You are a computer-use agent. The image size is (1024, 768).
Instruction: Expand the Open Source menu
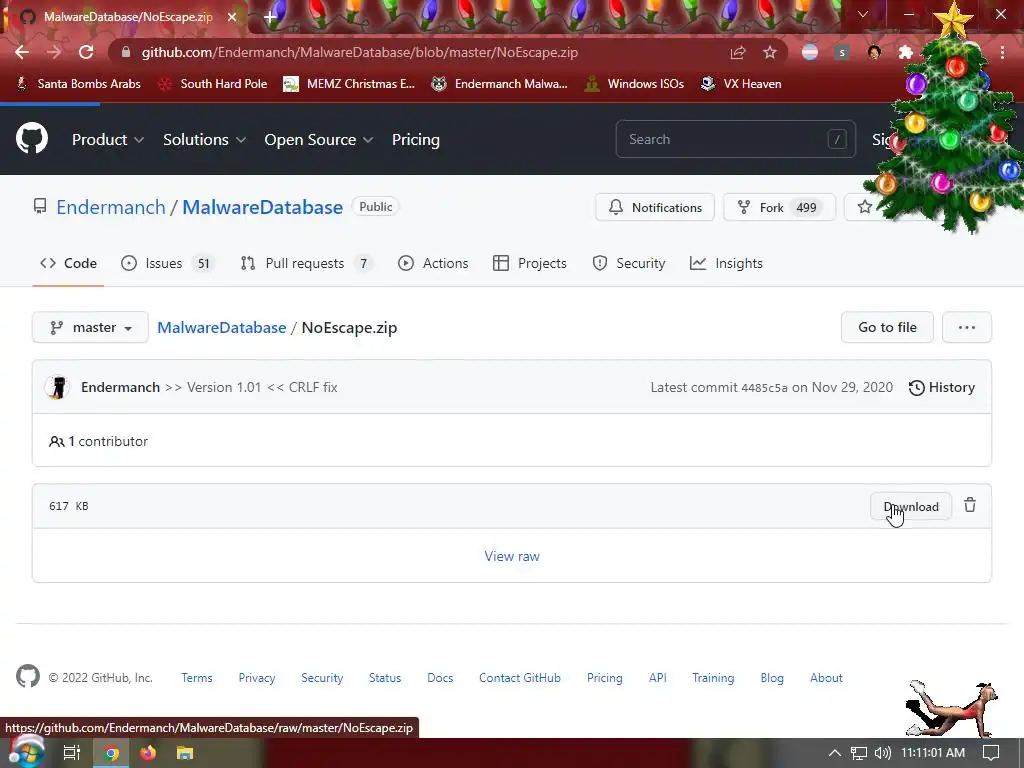pyautogui.click(x=319, y=140)
